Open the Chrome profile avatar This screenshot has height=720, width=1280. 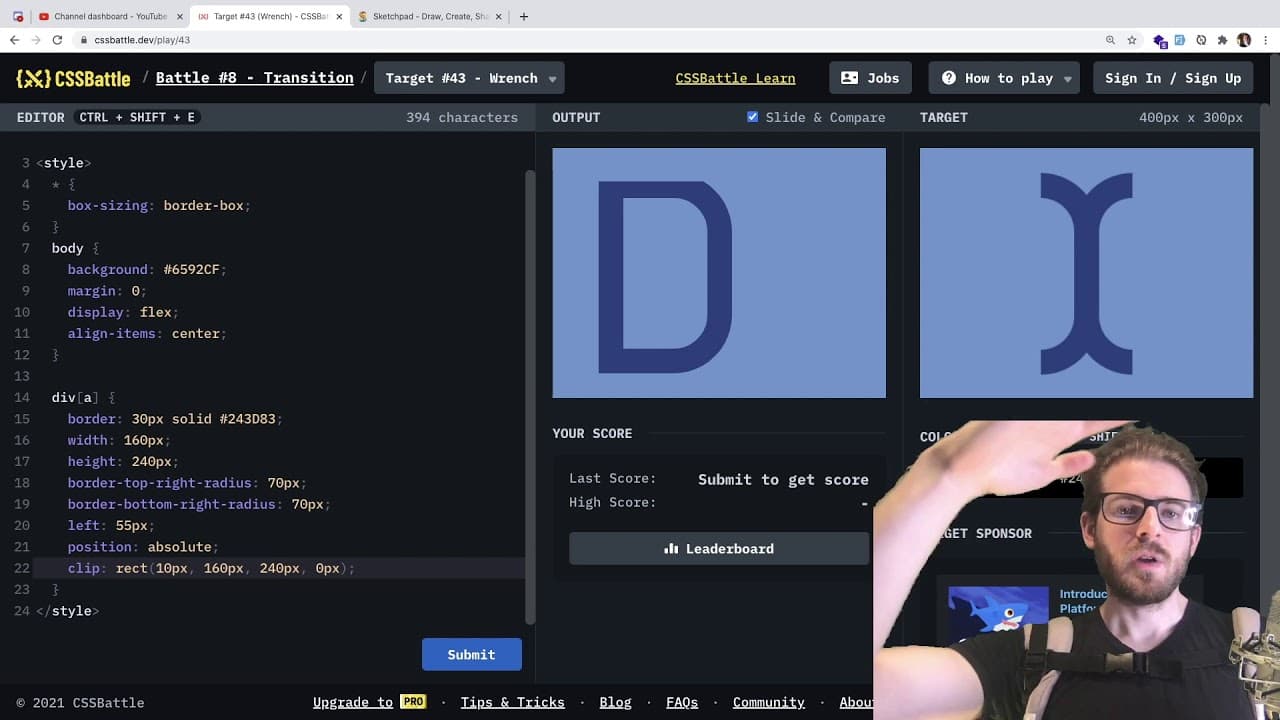click(1244, 40)
